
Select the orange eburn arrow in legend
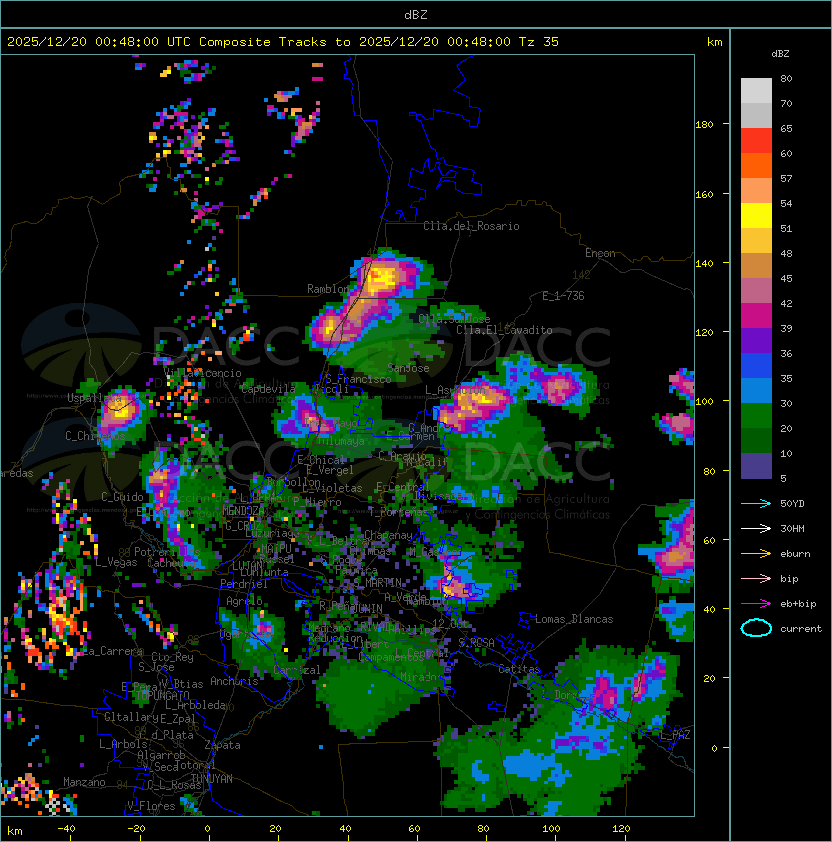(756, 553)
